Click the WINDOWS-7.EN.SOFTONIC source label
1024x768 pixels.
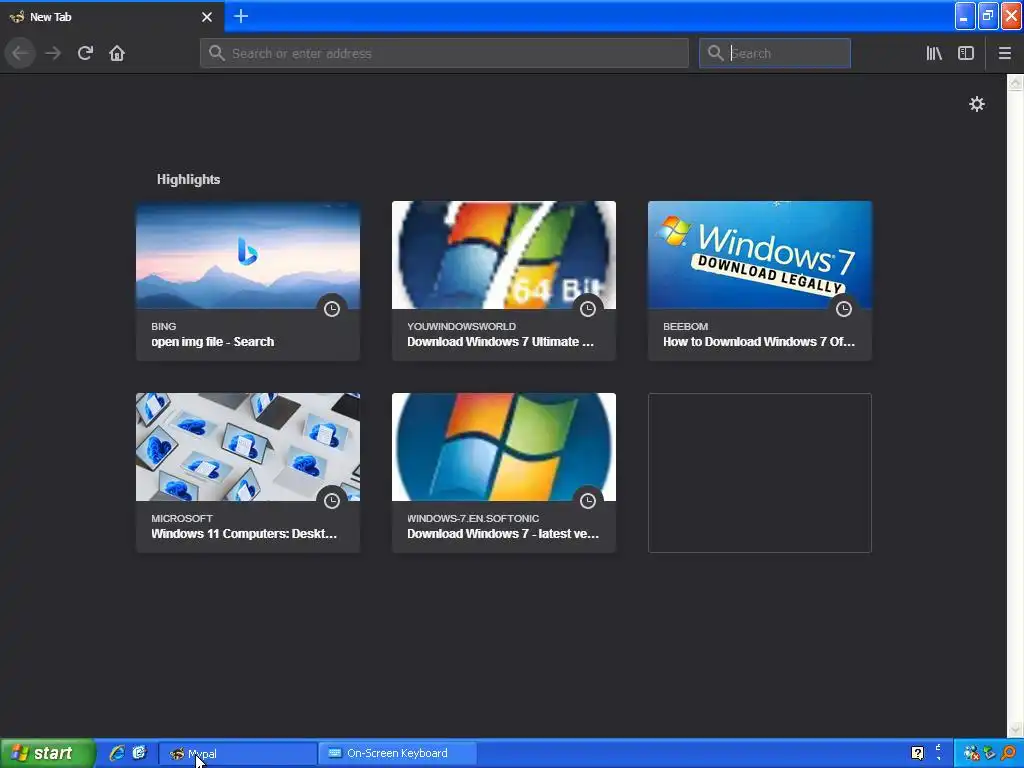tap(473, 518)
